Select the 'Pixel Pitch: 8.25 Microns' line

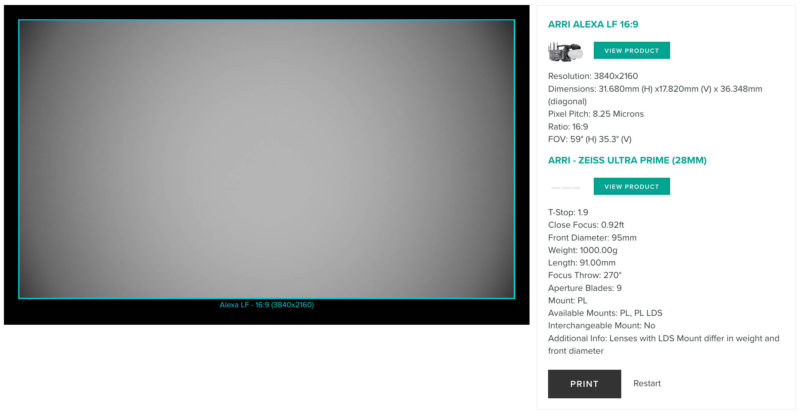pyautogui.click(x=596, y=114)
